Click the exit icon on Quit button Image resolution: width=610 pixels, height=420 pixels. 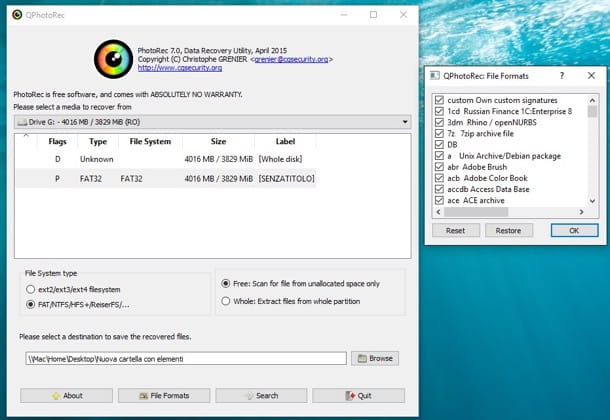350,396
